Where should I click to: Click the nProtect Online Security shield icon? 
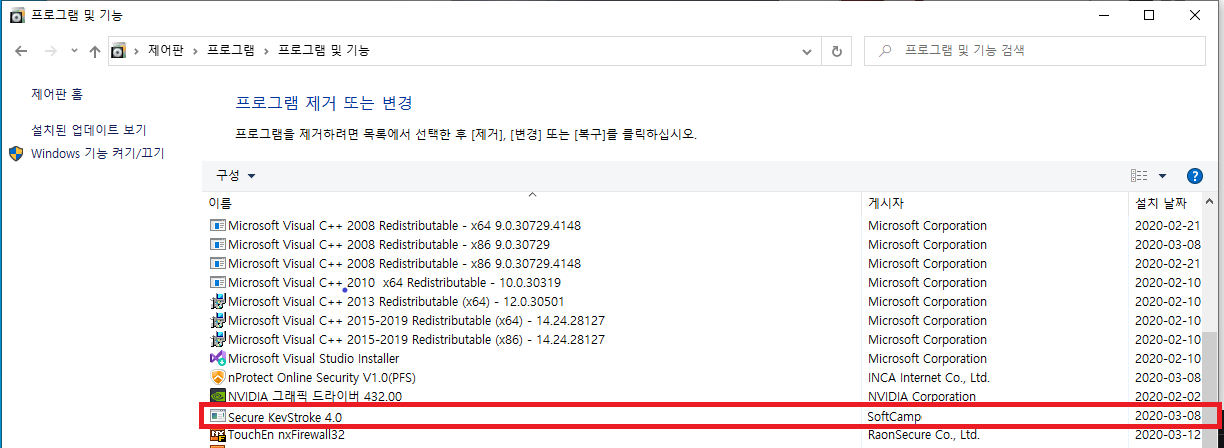[x=218, y=377]
